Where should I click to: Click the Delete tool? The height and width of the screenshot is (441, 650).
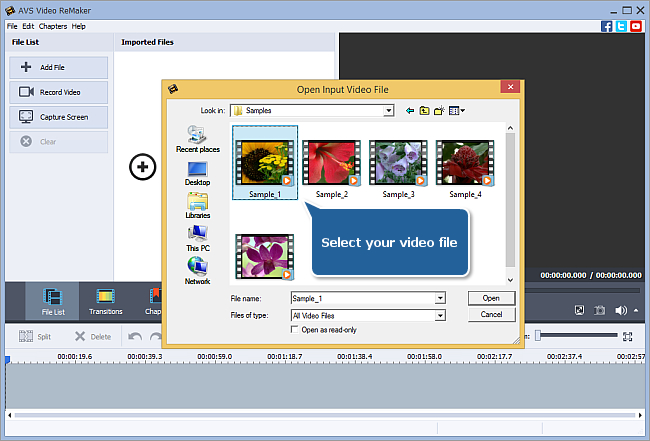click(x=93, y=337)
